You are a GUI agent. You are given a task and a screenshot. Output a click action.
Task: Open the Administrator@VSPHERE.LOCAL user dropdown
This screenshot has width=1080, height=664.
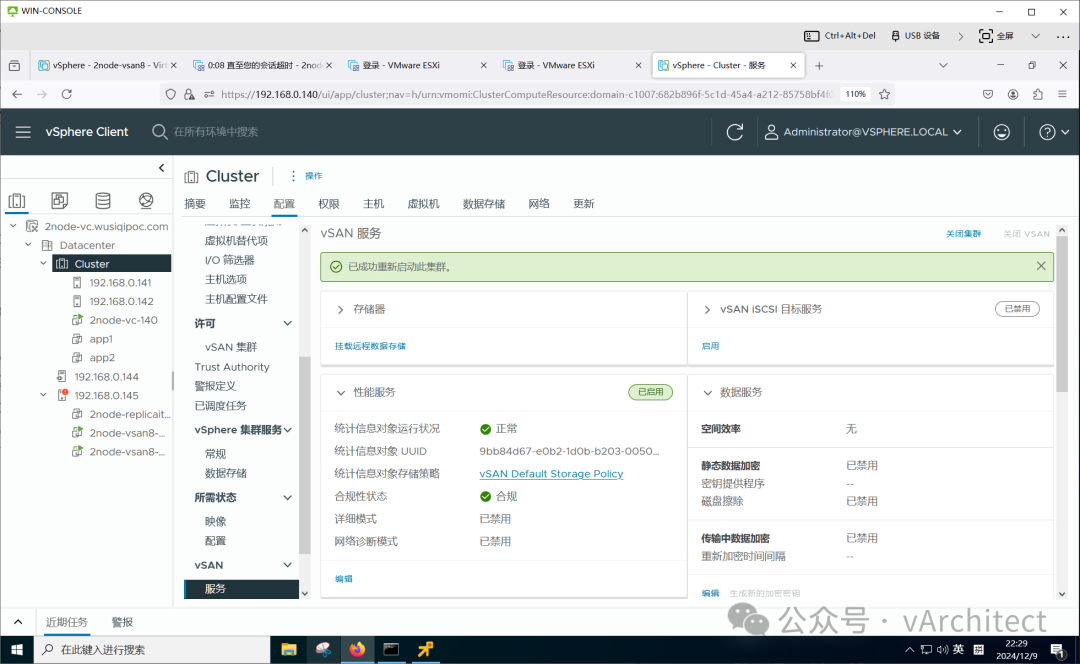862,132
